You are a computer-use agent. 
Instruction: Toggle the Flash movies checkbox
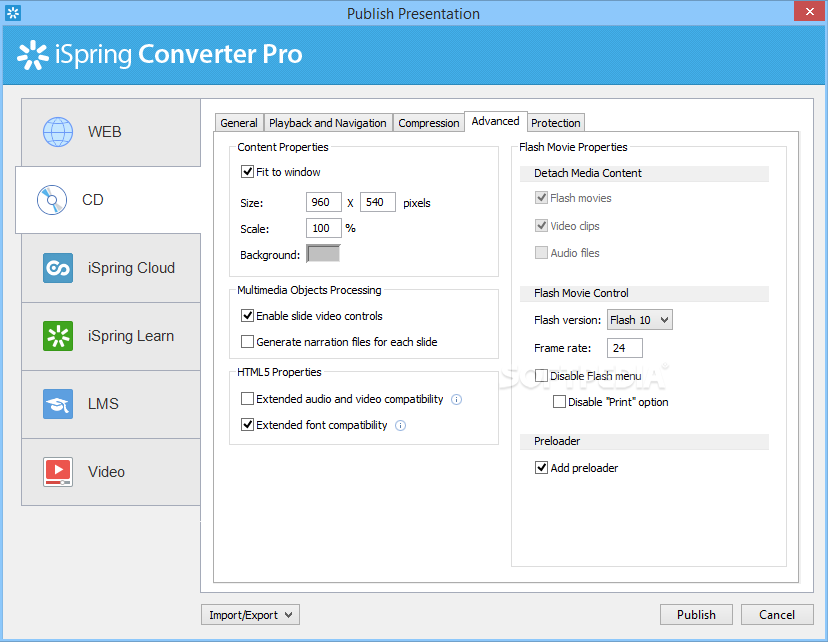click(x=541, y=197)
